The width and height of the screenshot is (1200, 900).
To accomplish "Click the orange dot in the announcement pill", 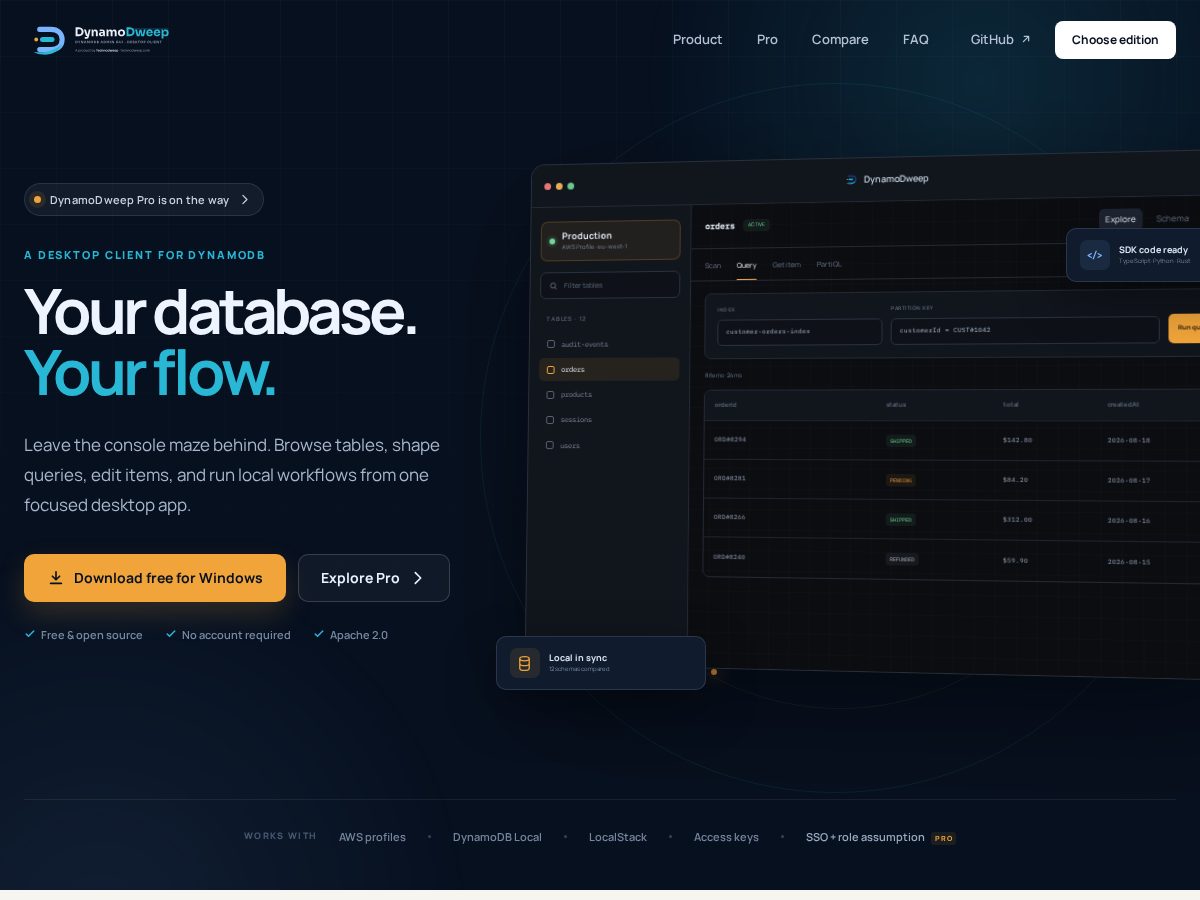I will 38,199.
